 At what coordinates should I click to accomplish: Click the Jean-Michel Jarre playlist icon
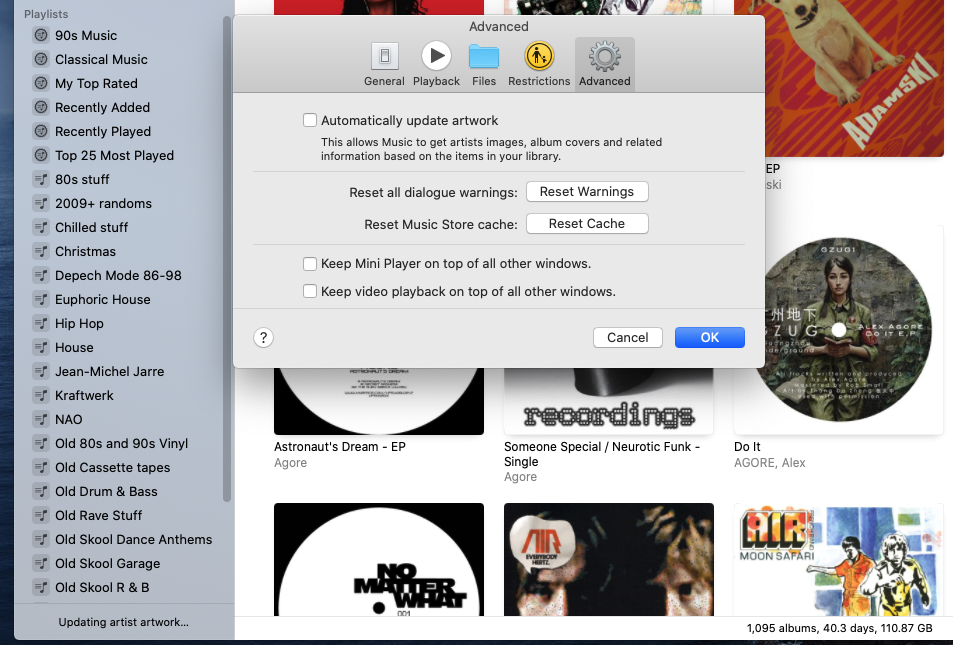[x=41, y=371]
